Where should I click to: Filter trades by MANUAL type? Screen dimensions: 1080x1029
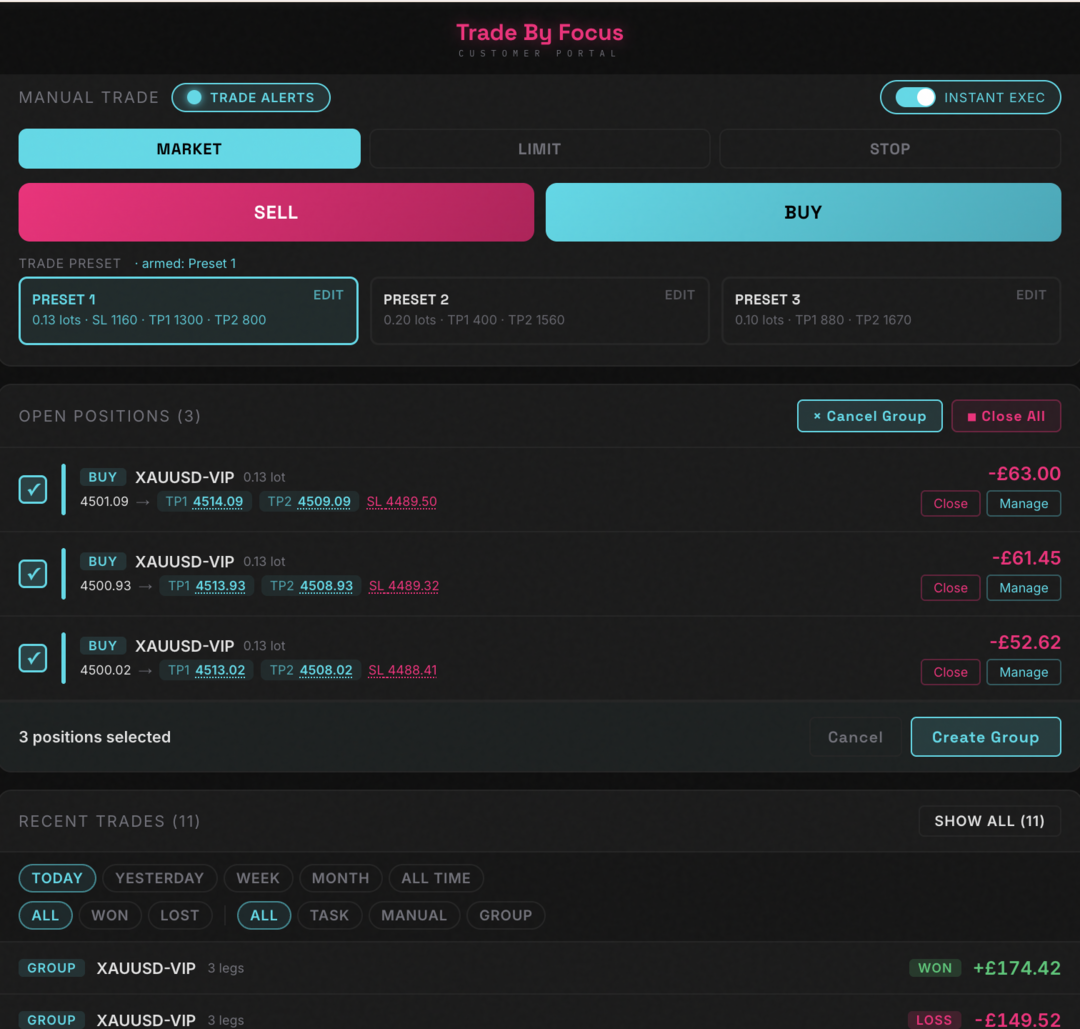click(414, 915)
